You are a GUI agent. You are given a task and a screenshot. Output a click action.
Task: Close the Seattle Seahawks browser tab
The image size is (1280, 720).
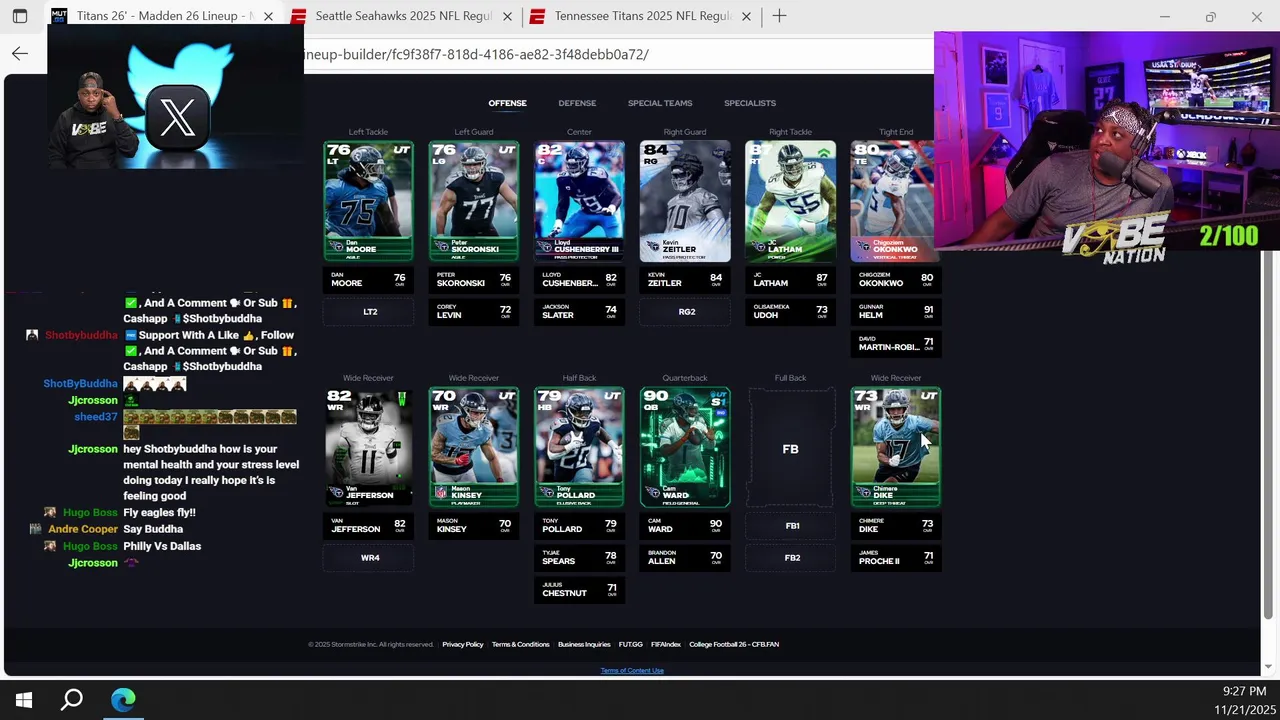(x=507, y=16)
